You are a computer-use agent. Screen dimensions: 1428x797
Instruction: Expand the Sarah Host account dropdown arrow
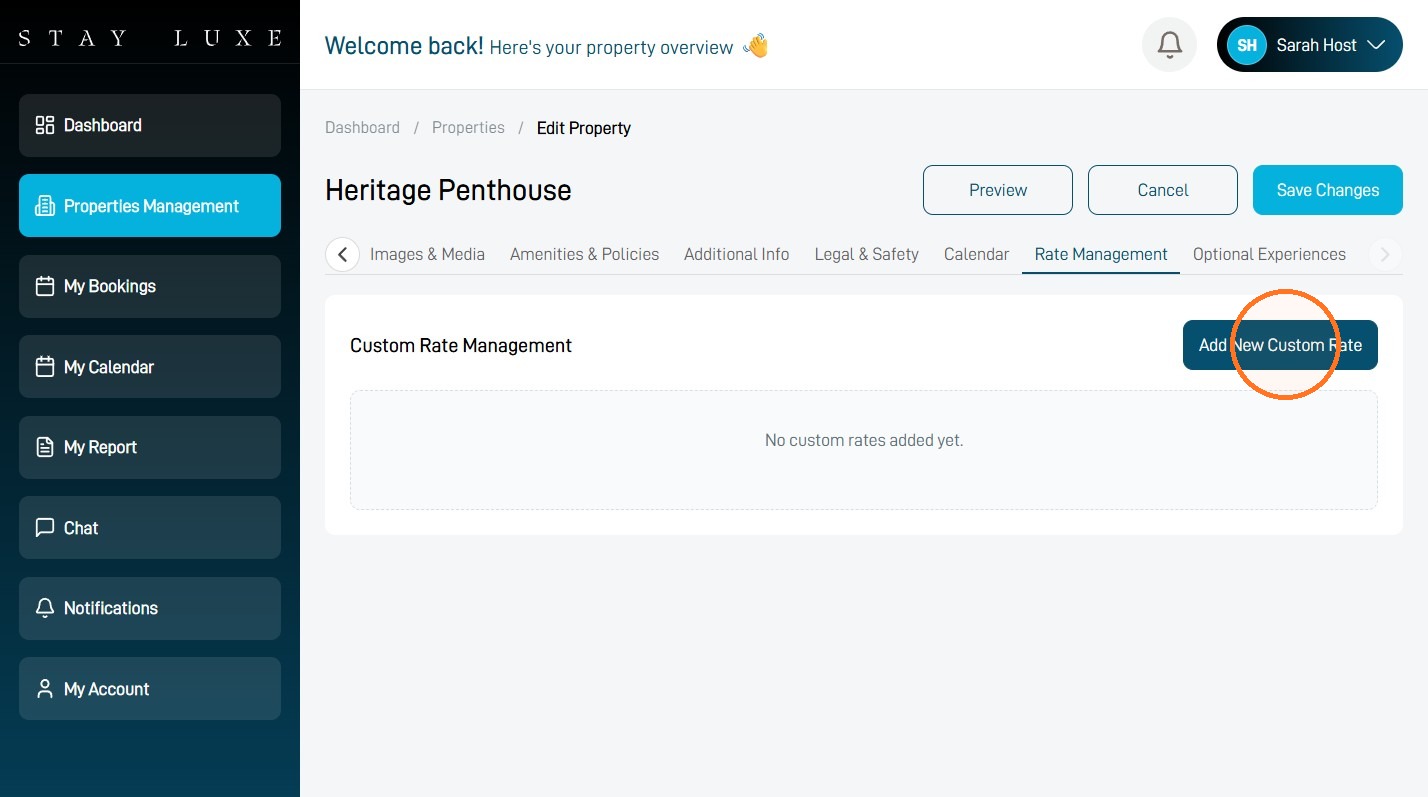tap(1375, 45)
